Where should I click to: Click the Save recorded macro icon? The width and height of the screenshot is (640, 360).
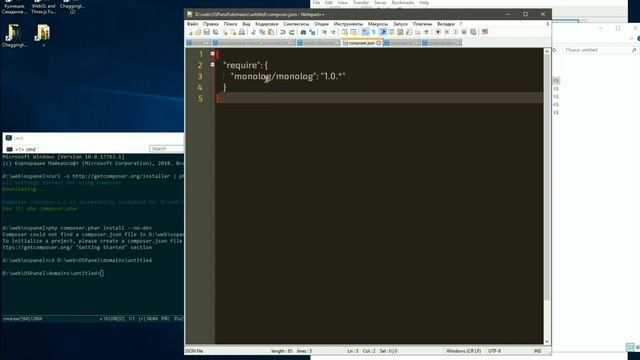pyautogui.click(x=473, y=32)
